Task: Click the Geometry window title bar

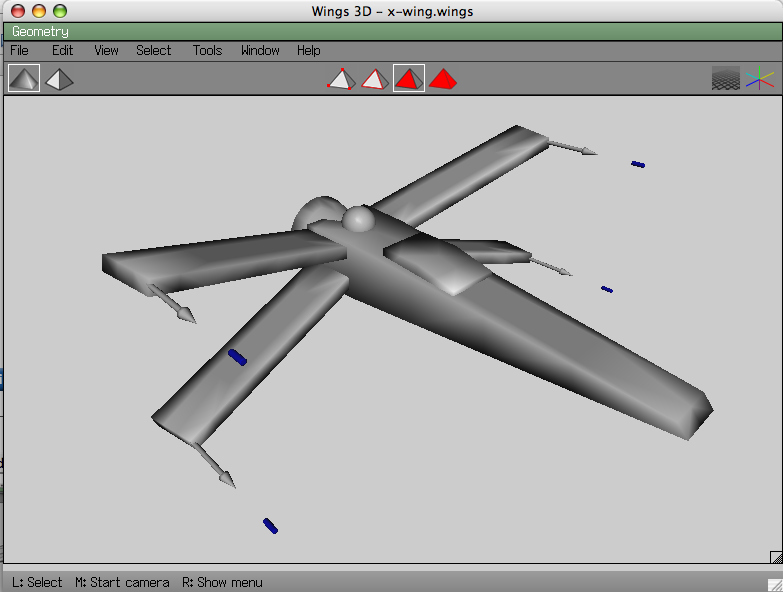Action: (390, 32)
